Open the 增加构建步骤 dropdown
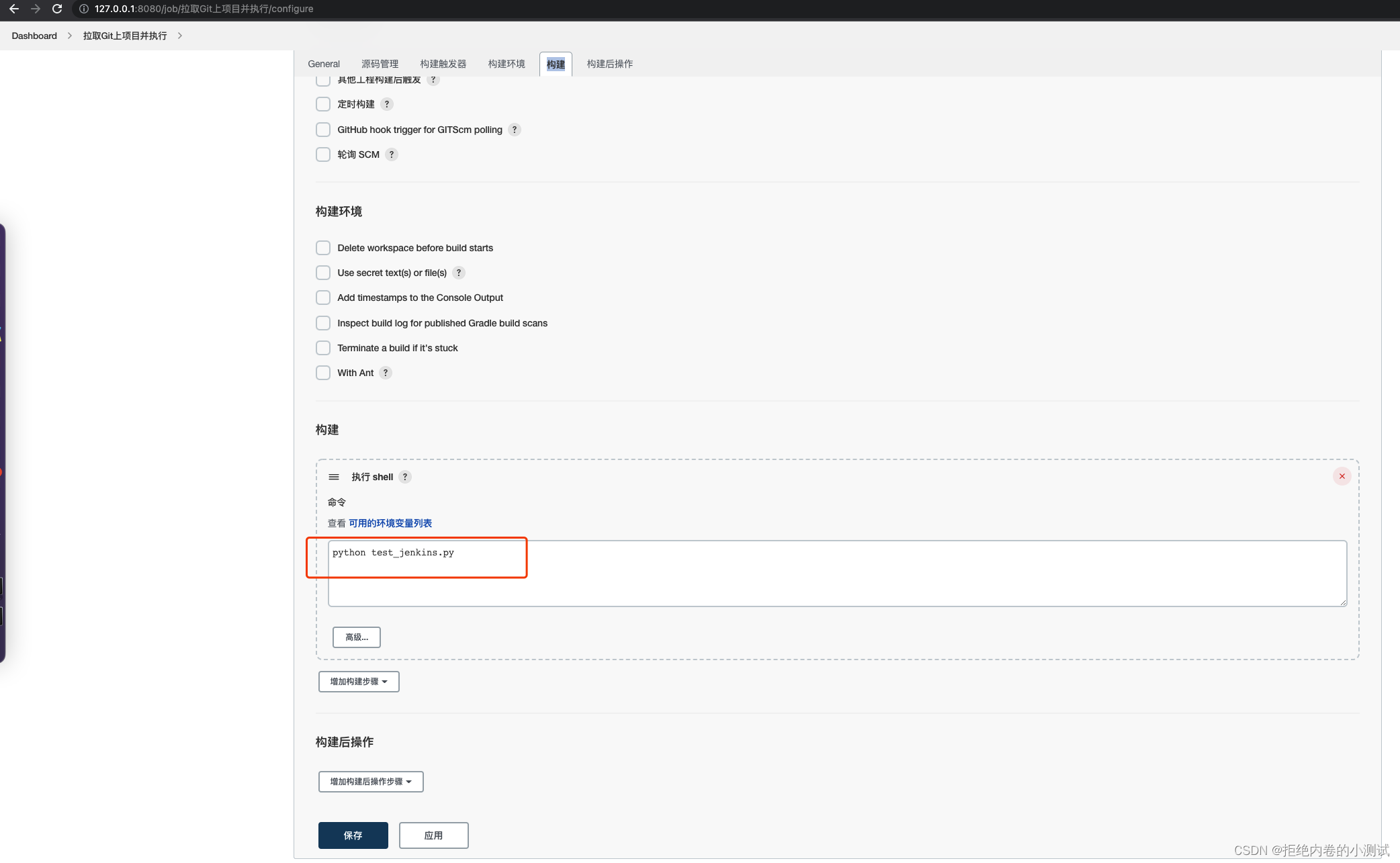1400x863 pixels. [359, 682]
